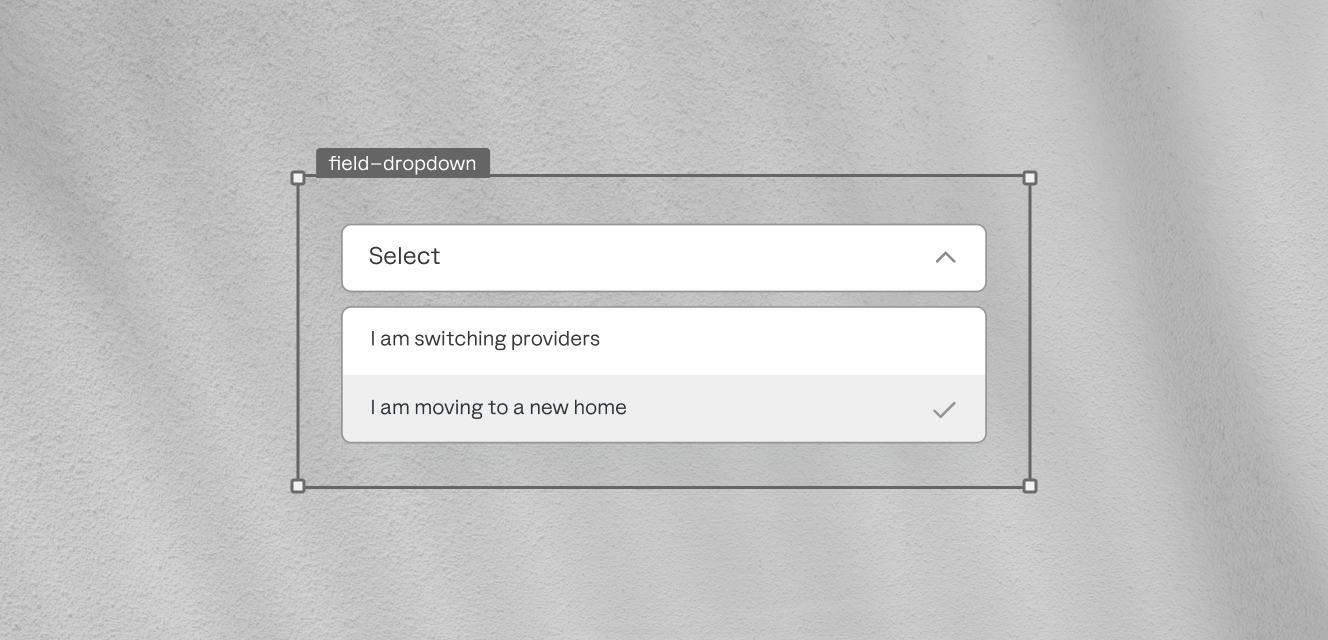Click the empty canvas outside the frame
Image resolution: width=1328 pixels, height=640 pixels.
[x=150, y=560]
